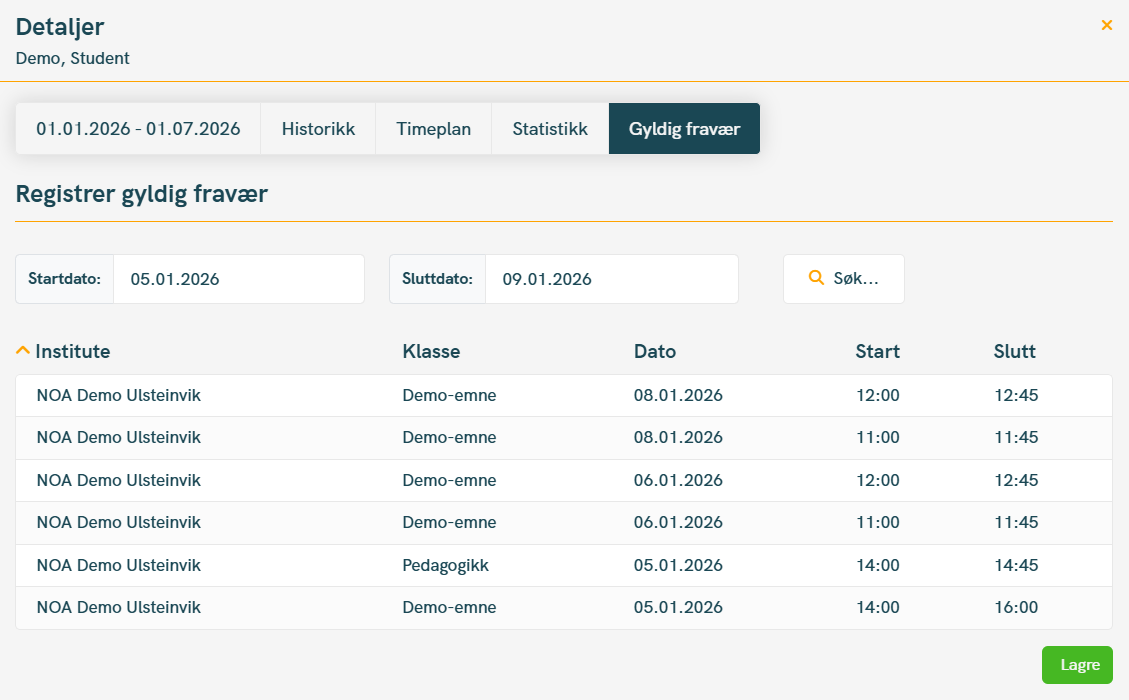Open the date range tab 01.01.2026 - 01.07.2026

coord(138,129)
